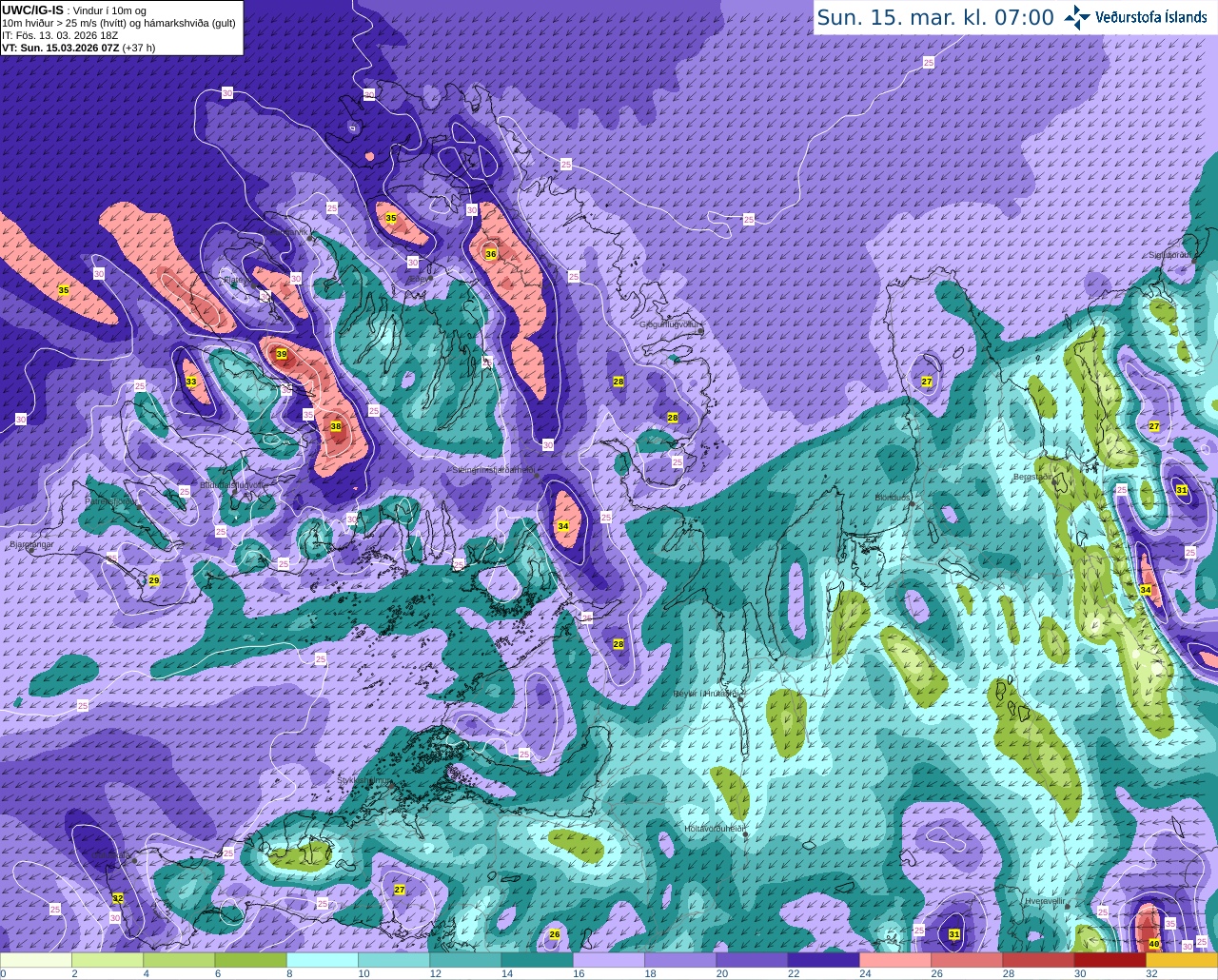Viewport: 1218px width, 980px height.
Task: Click the Veðurstofa Íslands logo icon
Action: click(1077, 17)
